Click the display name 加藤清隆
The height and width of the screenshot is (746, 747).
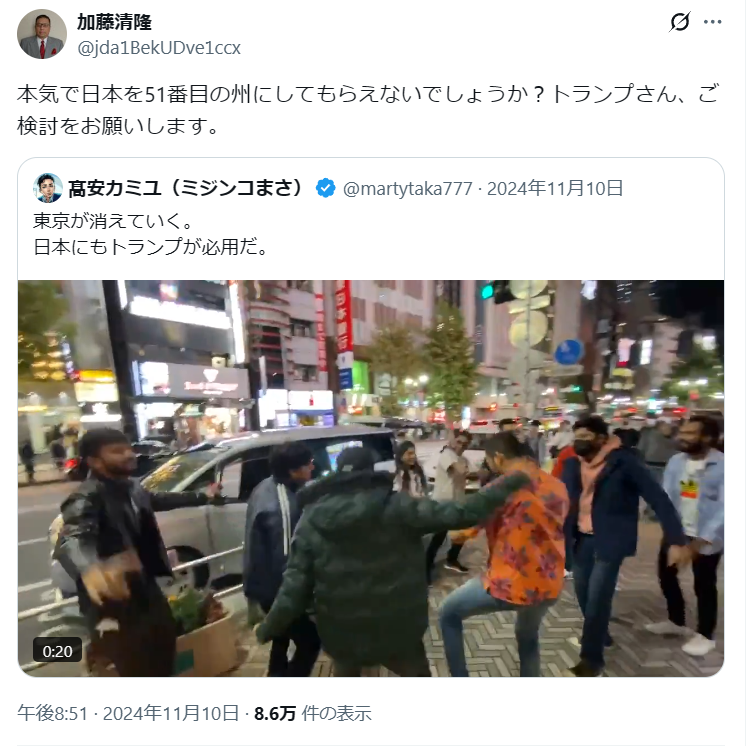tap(114, 22)
